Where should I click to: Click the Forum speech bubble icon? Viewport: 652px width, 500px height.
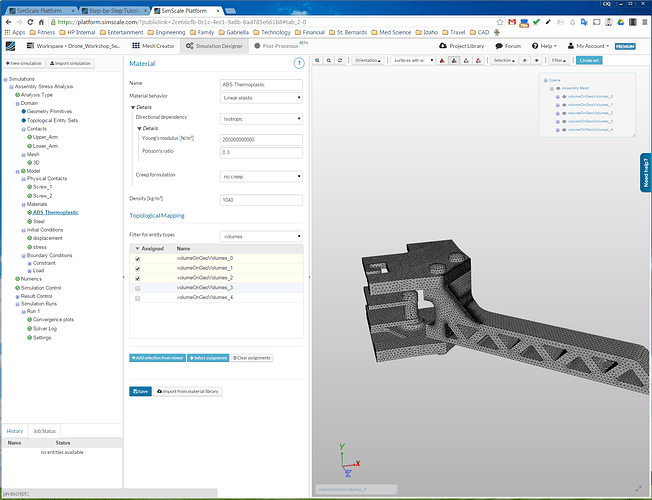499,46
